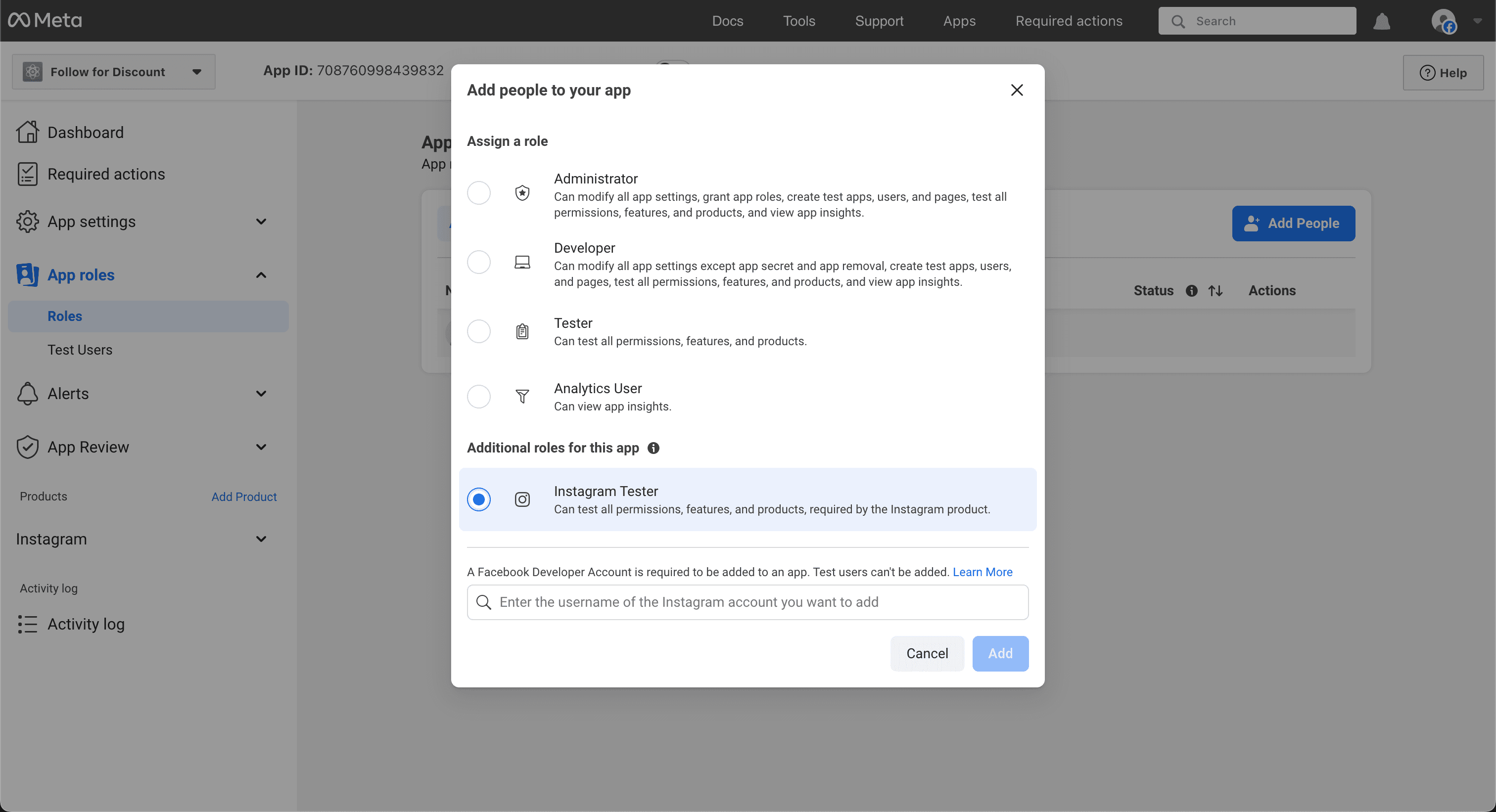This screenshot has height=812, width=1496.
Task: Click the Analytics User funnel icon
Action: coord(522,397)
